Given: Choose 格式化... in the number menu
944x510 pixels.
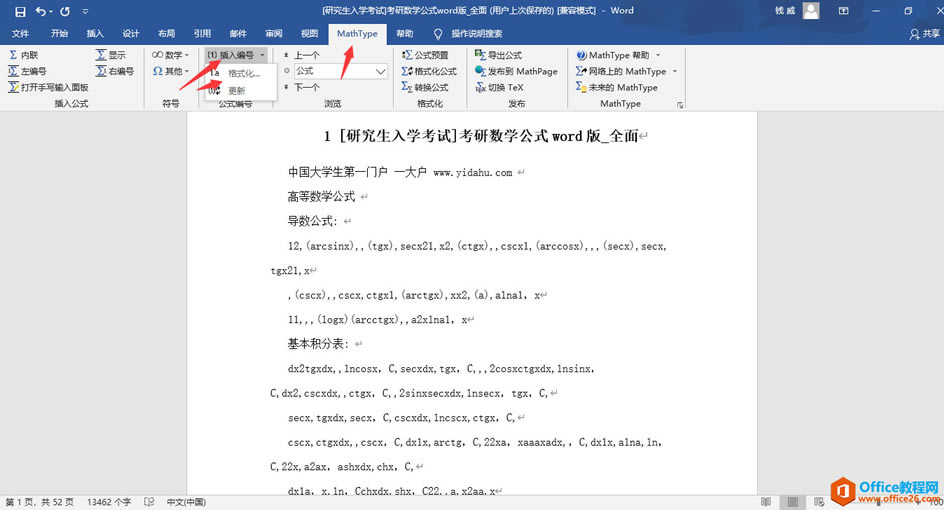Looking at the screenshot, I should pyautogui.click(x=243, y=73).
